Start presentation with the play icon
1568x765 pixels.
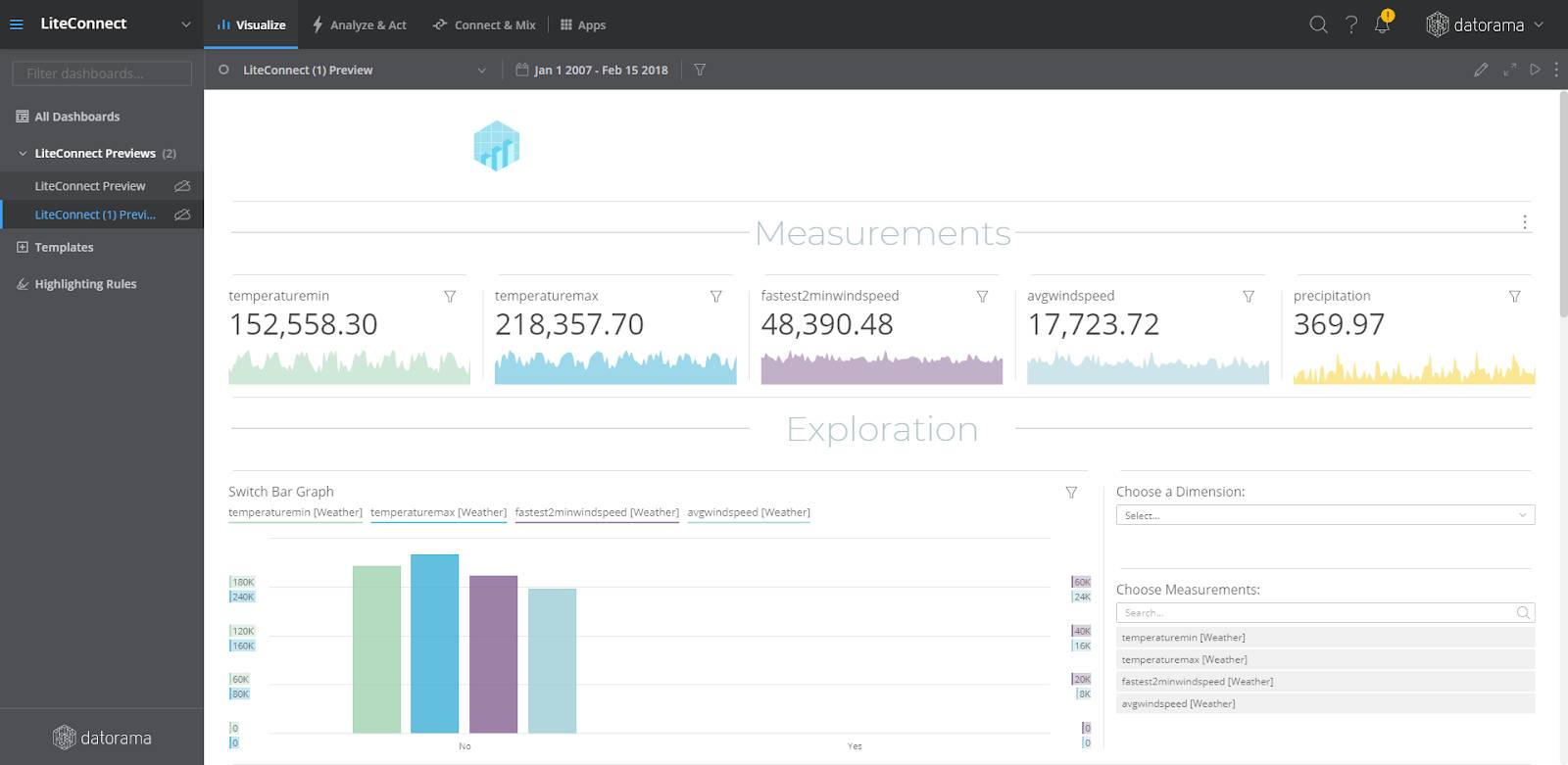[x=1535, y=70]
